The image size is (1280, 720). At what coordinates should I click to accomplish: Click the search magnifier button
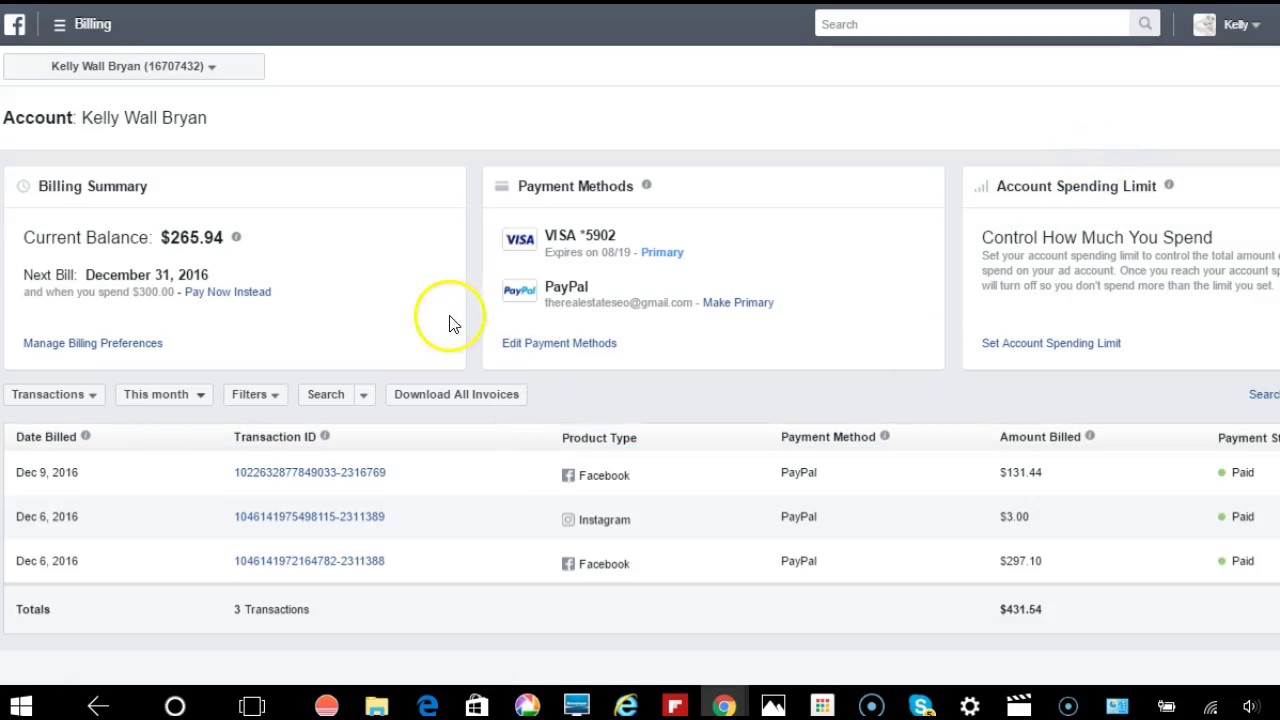pyautogui.click(x=1145, y=24)
